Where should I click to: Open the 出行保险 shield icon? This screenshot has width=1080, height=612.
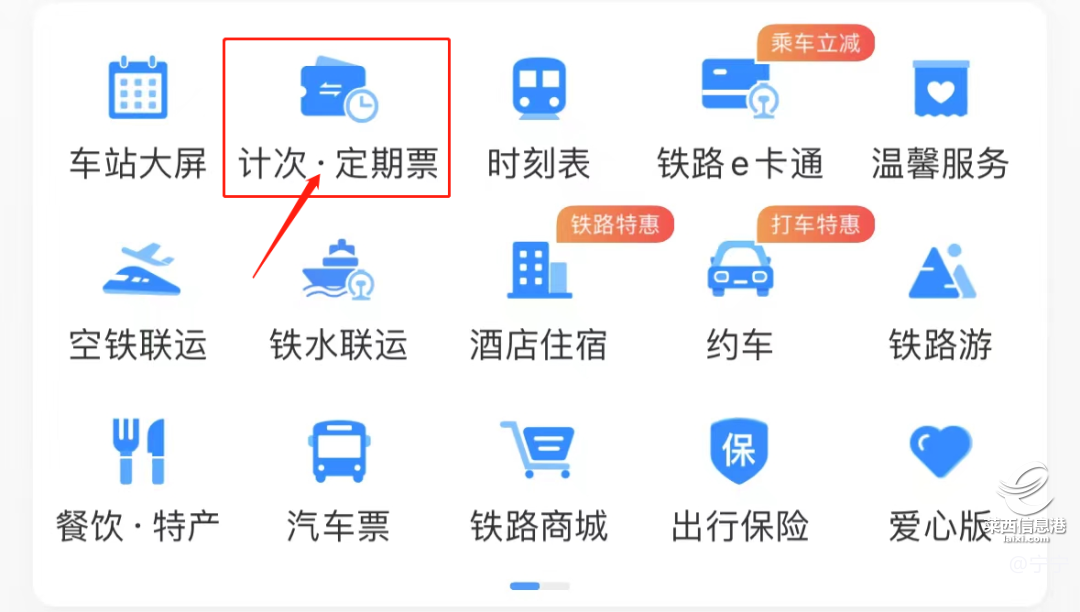click(x=739, y=451)
